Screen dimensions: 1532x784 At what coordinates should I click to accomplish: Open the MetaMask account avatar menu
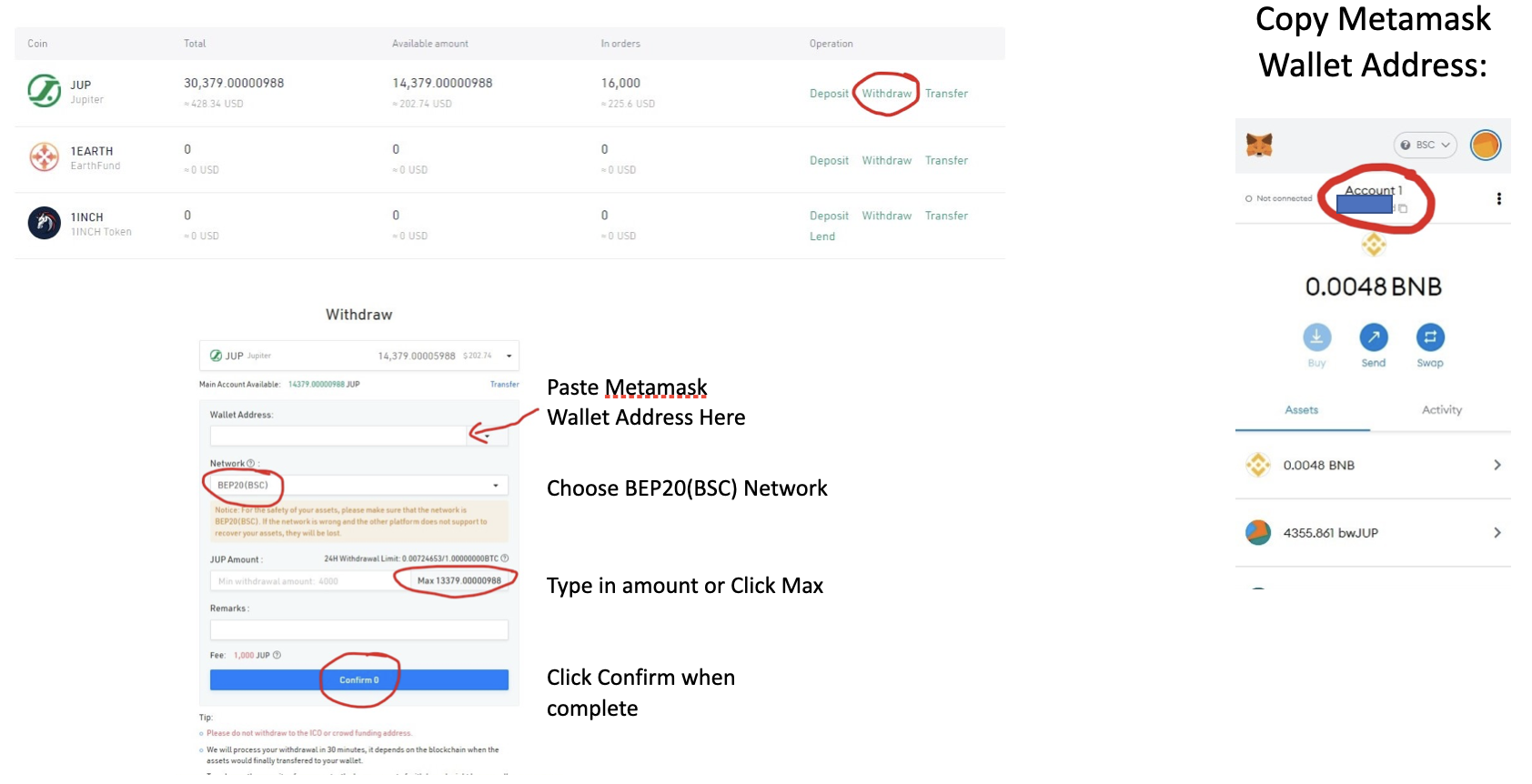pyautogui.click(x=1485, y=146)
